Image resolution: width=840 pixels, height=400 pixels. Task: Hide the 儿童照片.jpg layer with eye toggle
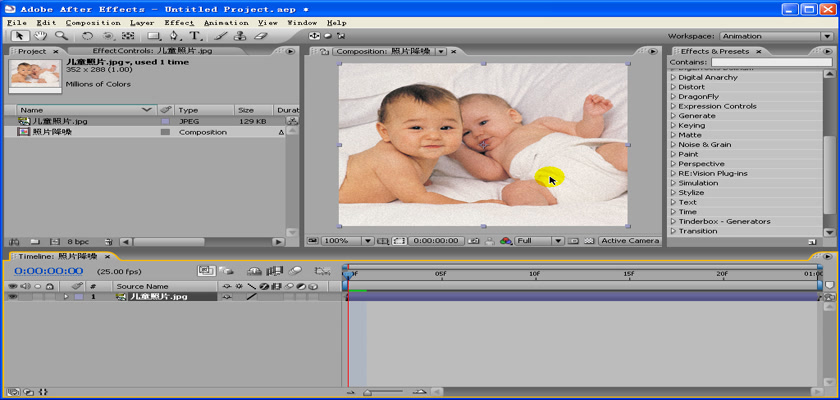pyautogui.click(x=13, y=297)
